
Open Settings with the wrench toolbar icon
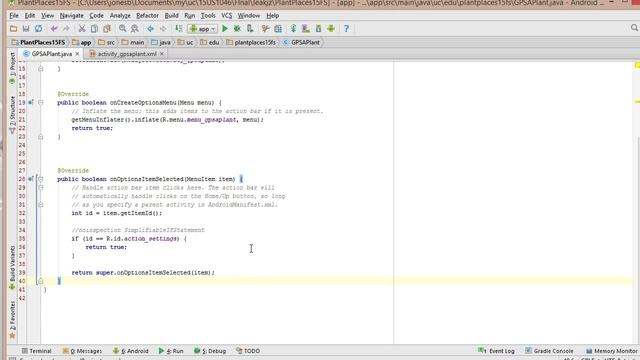[x=265, y=29]
